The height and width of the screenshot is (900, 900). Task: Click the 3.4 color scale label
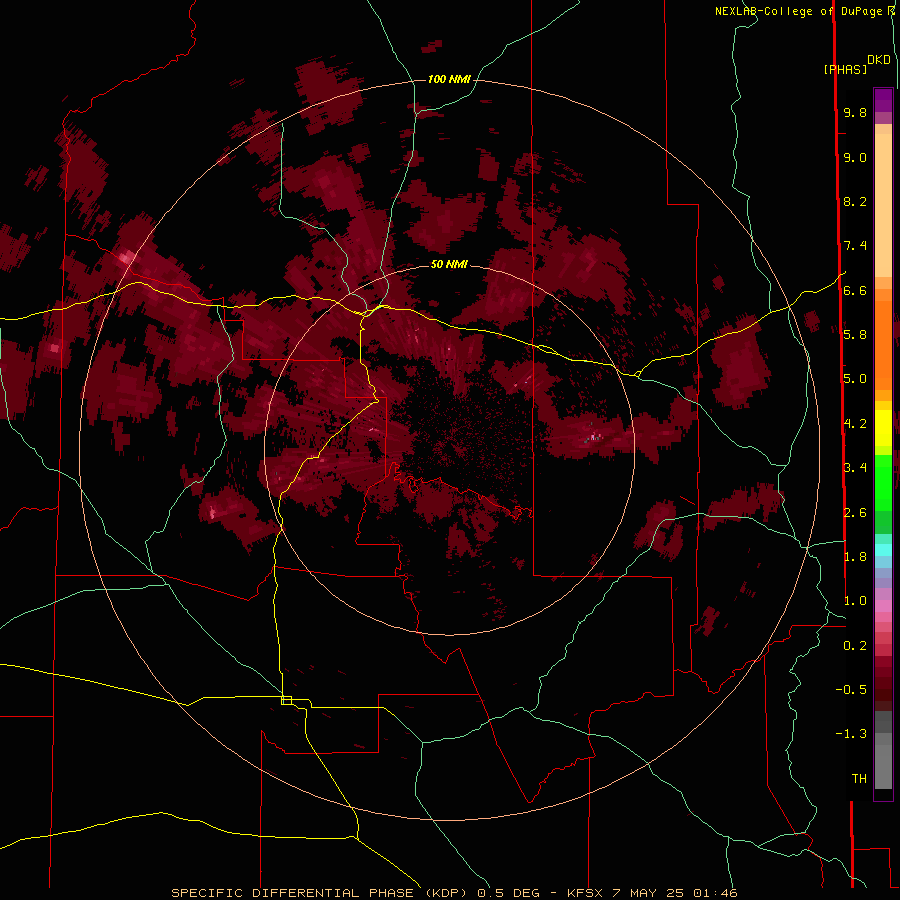coord(855,468)
